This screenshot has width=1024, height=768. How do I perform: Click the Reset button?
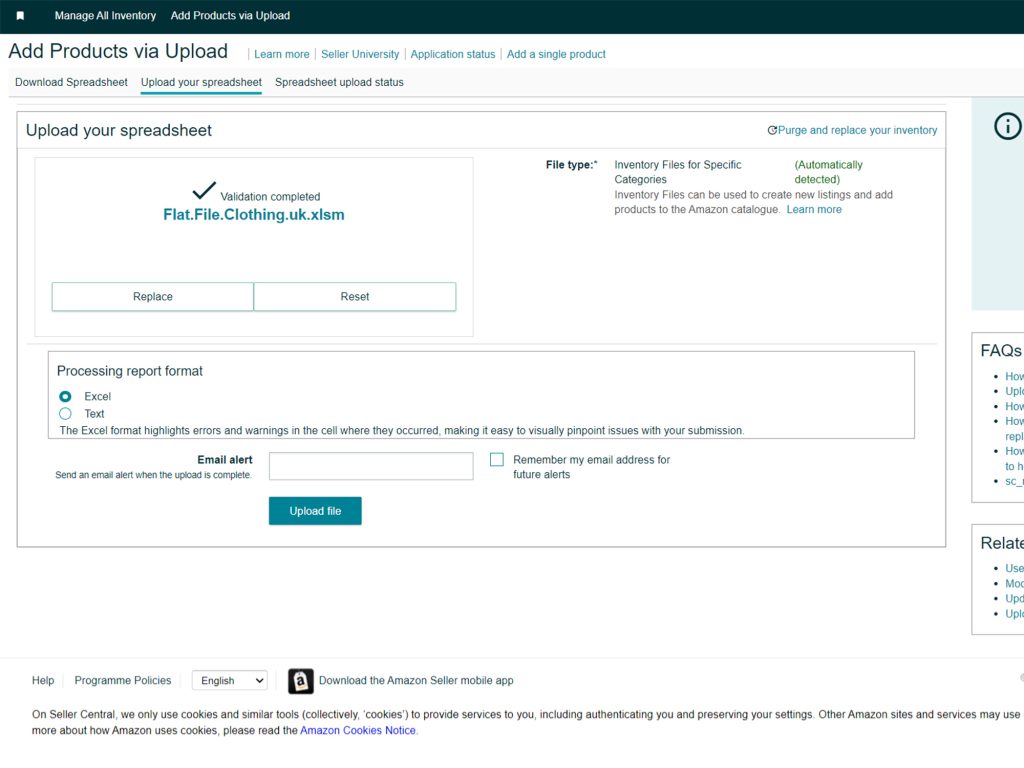click(x=355, y=296)
